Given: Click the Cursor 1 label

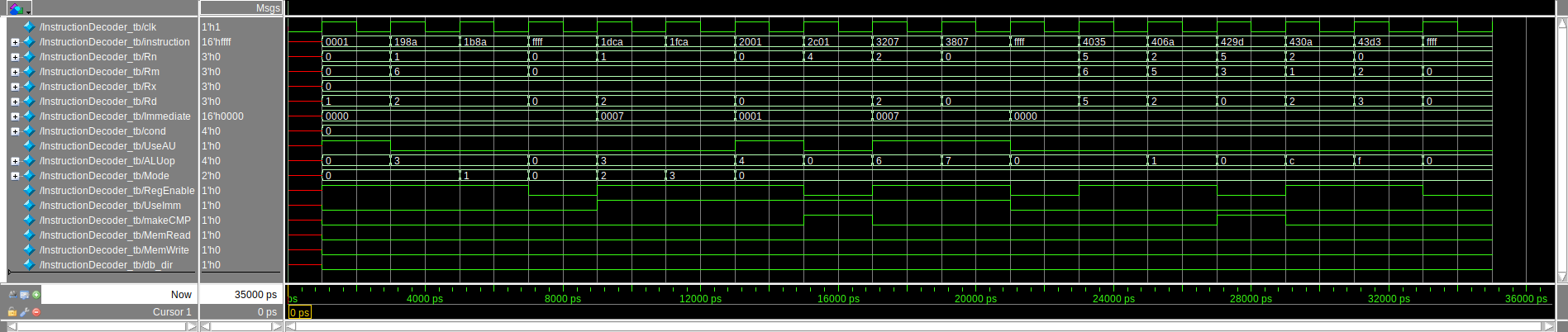Looking at the screenshot, I should point(172,312).
